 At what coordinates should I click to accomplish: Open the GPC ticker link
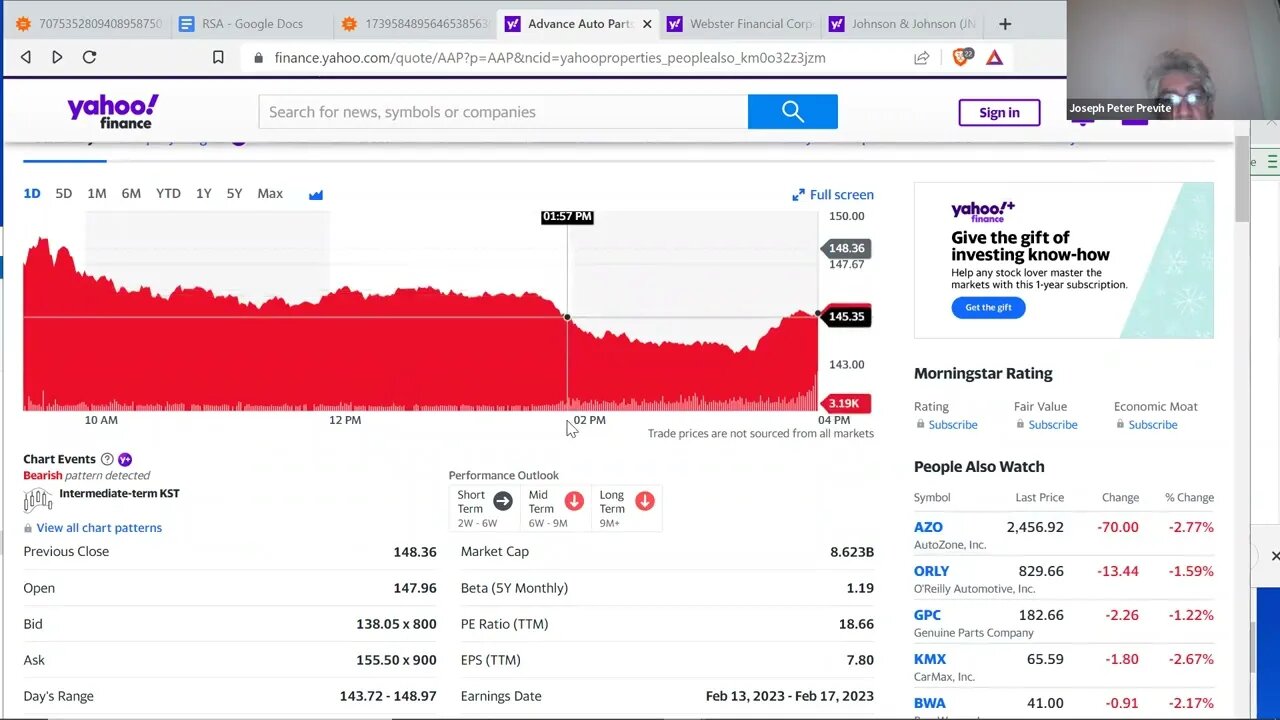[x=927, y=615]
